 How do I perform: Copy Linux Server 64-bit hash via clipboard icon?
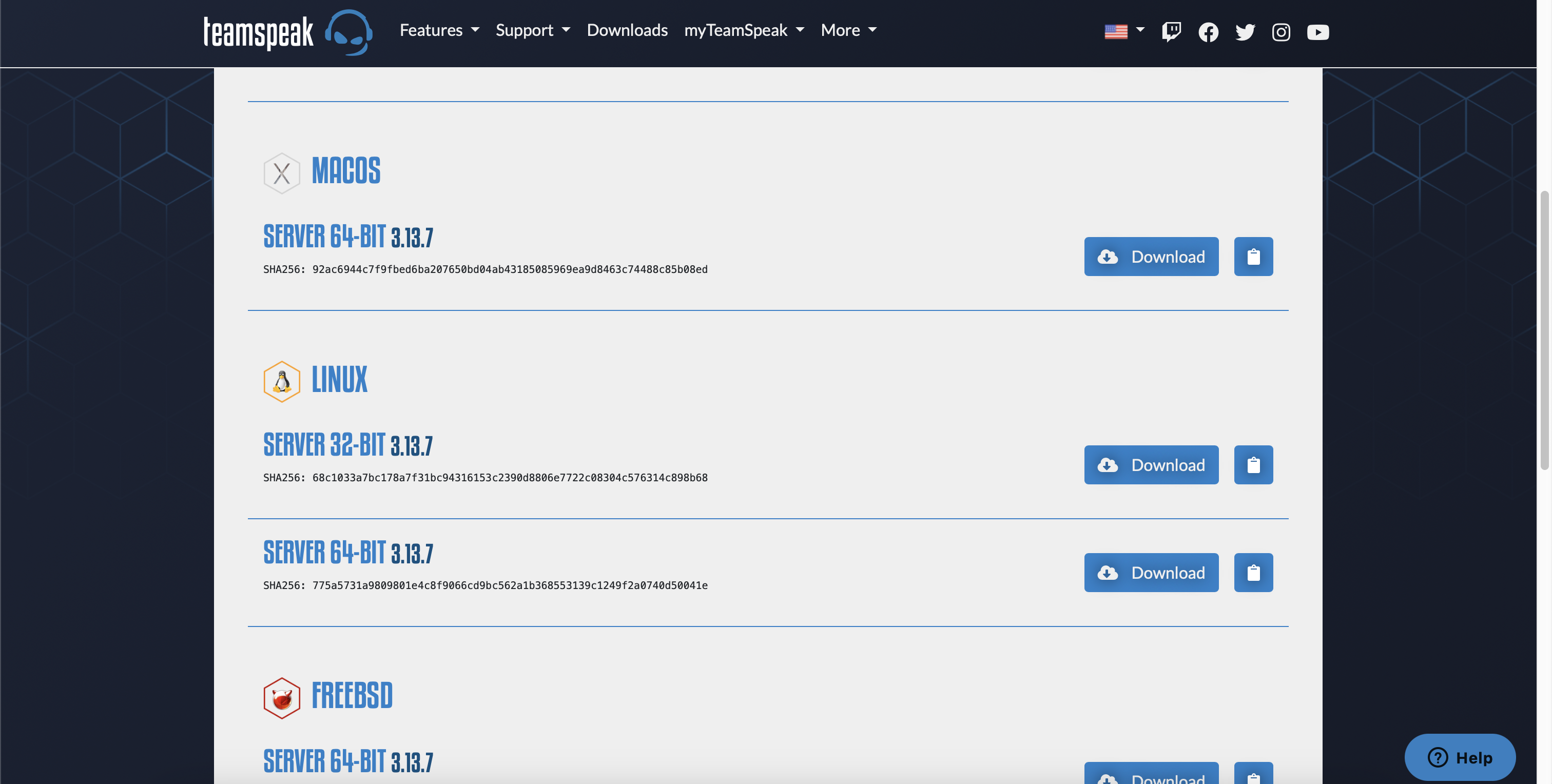pyautogui.click(x=1253, y=573)
